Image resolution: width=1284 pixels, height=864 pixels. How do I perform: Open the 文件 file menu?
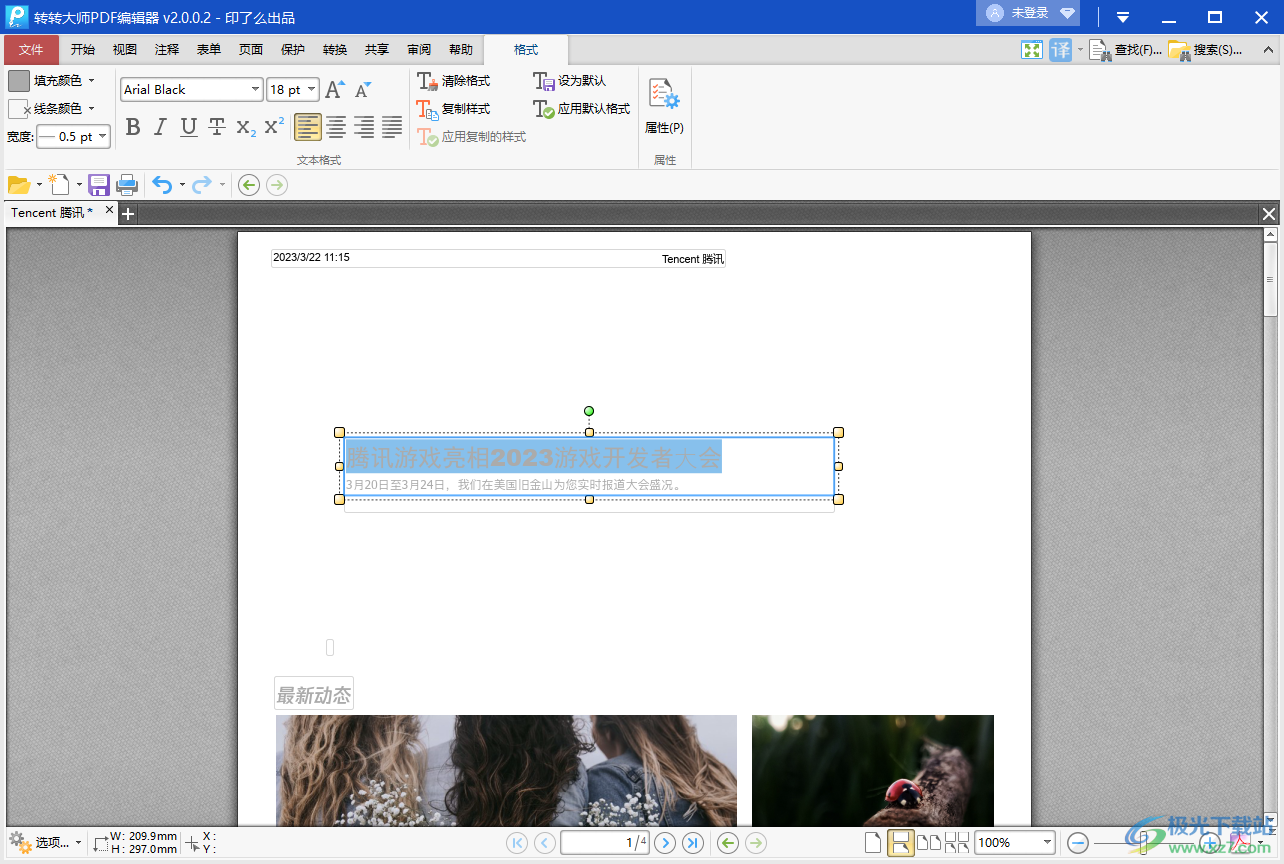point(31,50)
